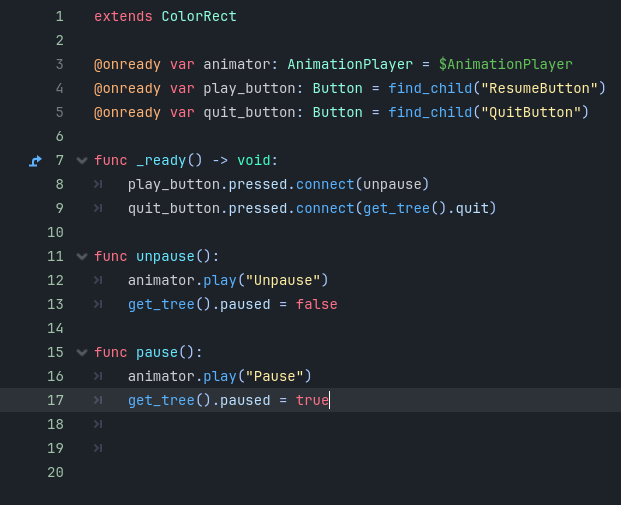This screenshot has height=505, width=621.
Task: Collapse the _ready function fold arrow
Action: (82, 160)
